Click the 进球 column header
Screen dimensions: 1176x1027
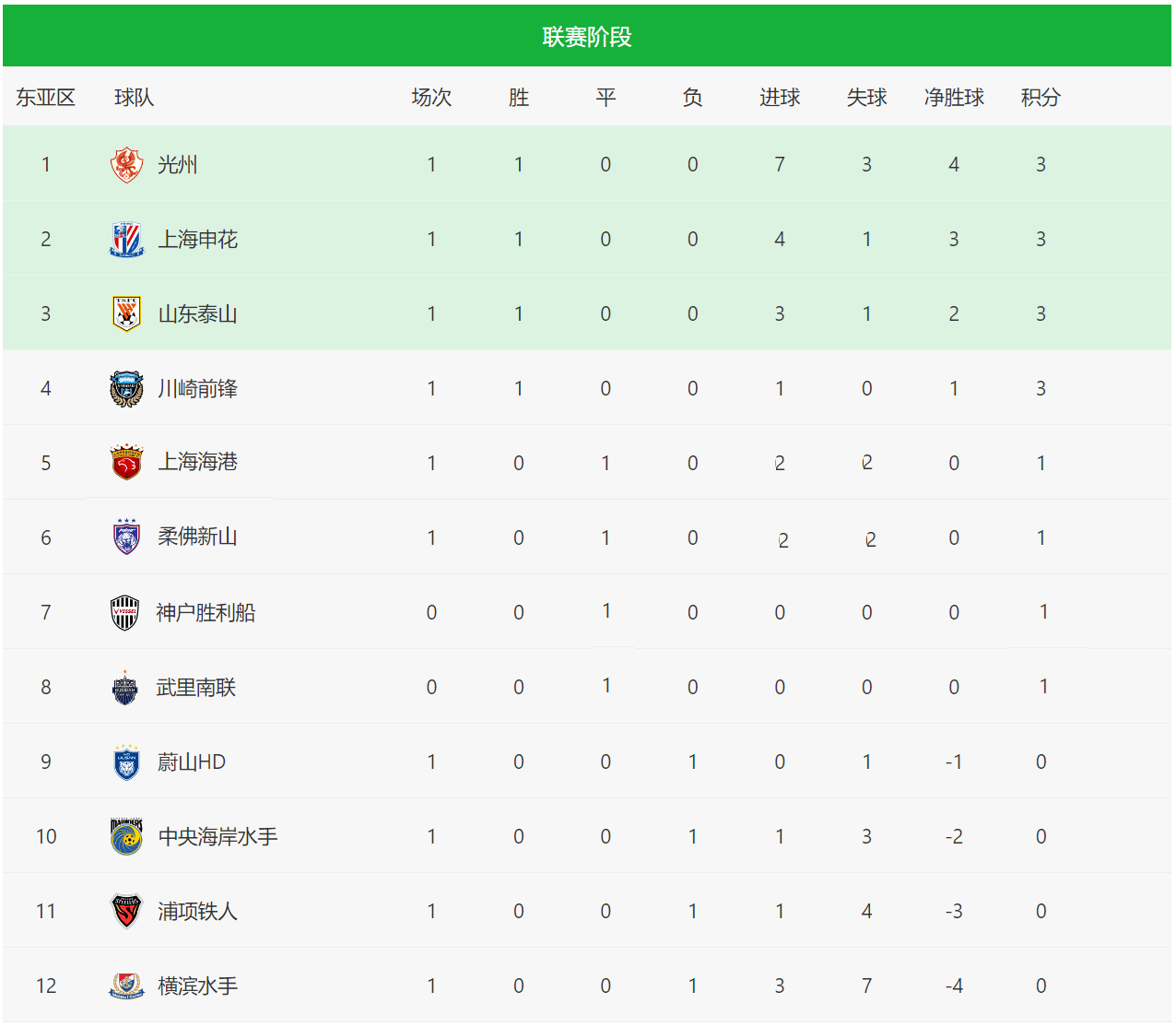point(780,98)
